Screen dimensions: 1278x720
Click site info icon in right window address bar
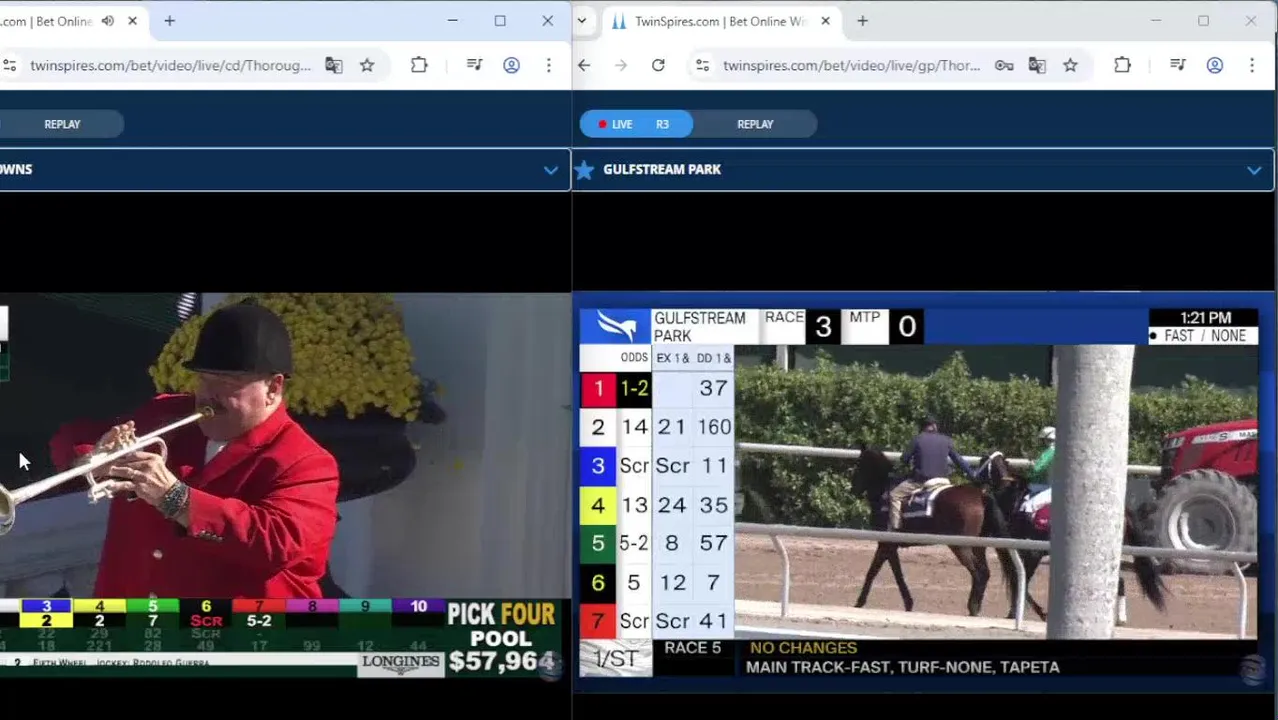703,65
